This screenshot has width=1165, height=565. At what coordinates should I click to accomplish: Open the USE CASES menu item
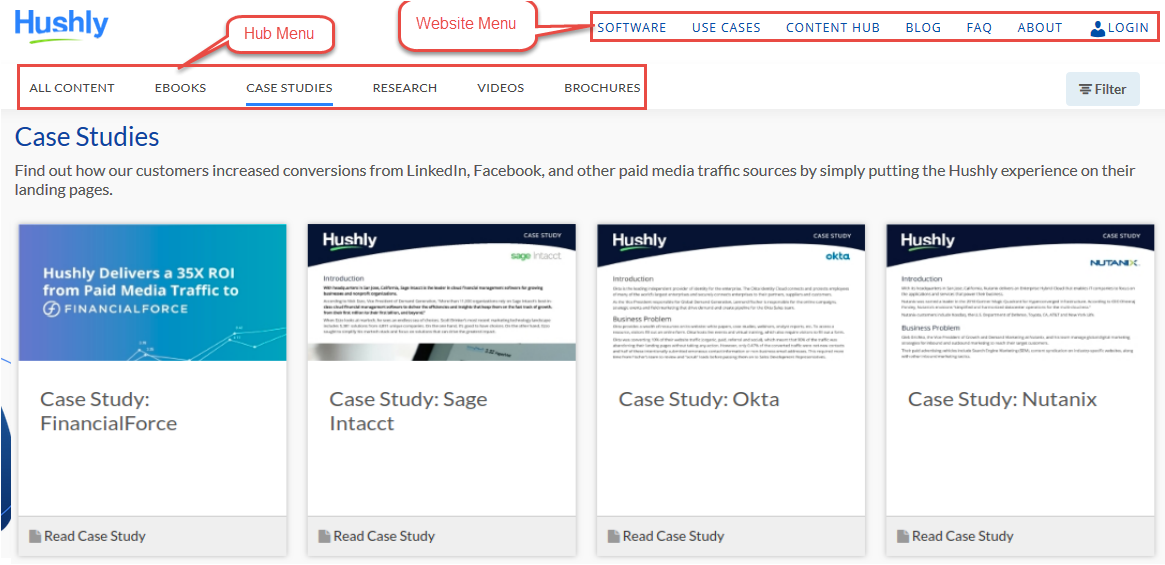tap(726, 28)
